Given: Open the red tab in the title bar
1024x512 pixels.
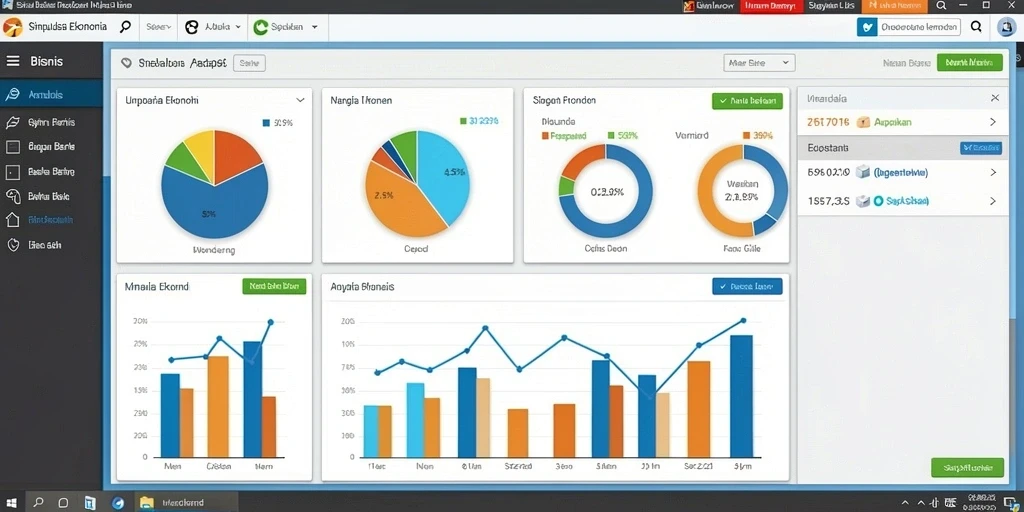Looking at the screenshot, I should (769, 6).
